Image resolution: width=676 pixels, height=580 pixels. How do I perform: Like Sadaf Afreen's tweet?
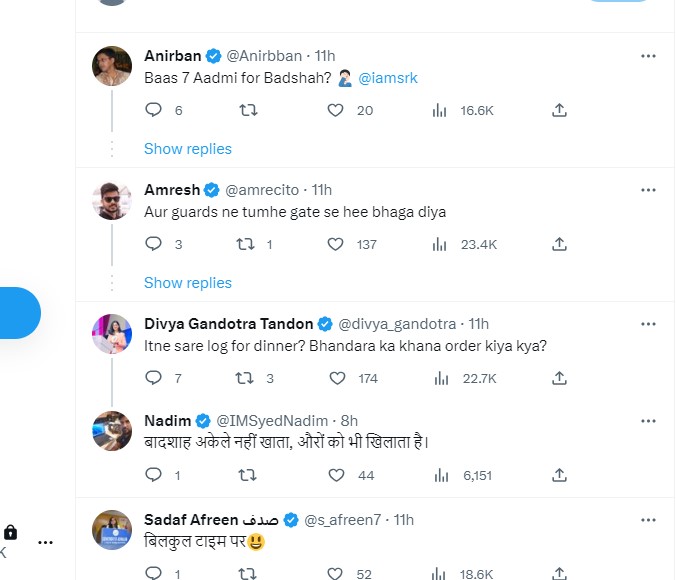337,573
